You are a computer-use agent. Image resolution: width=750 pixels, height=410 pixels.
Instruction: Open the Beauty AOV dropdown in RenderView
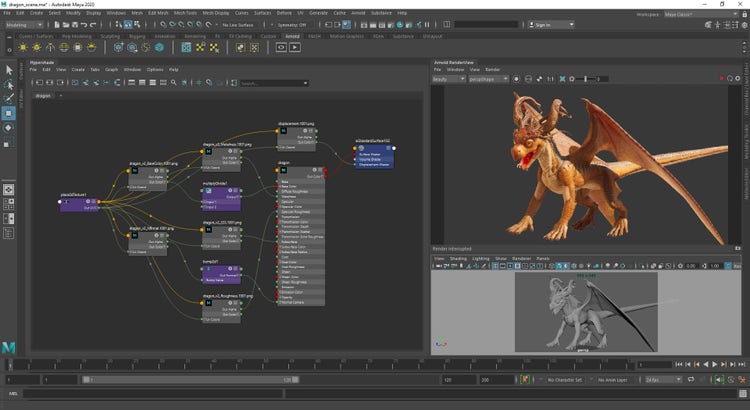tap(449, 78)
